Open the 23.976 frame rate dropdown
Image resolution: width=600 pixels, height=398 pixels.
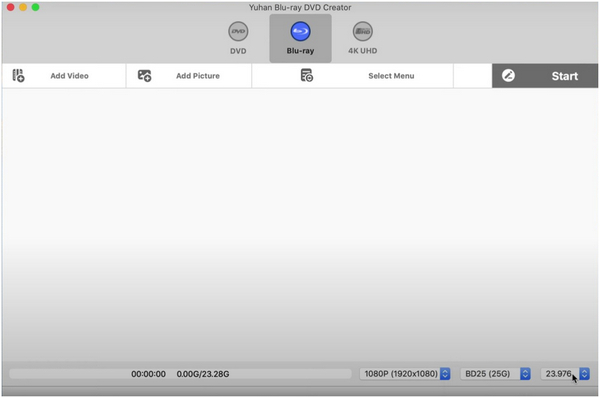[565, 374]
